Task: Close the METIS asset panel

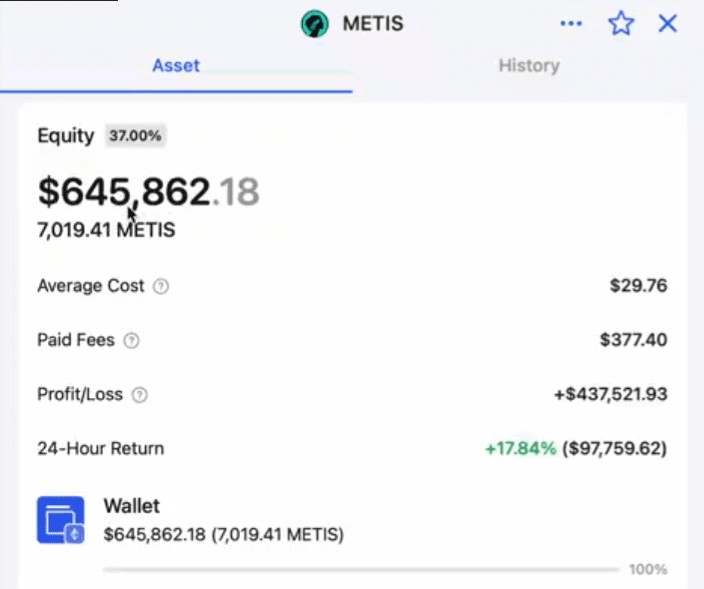Action: 668,23
